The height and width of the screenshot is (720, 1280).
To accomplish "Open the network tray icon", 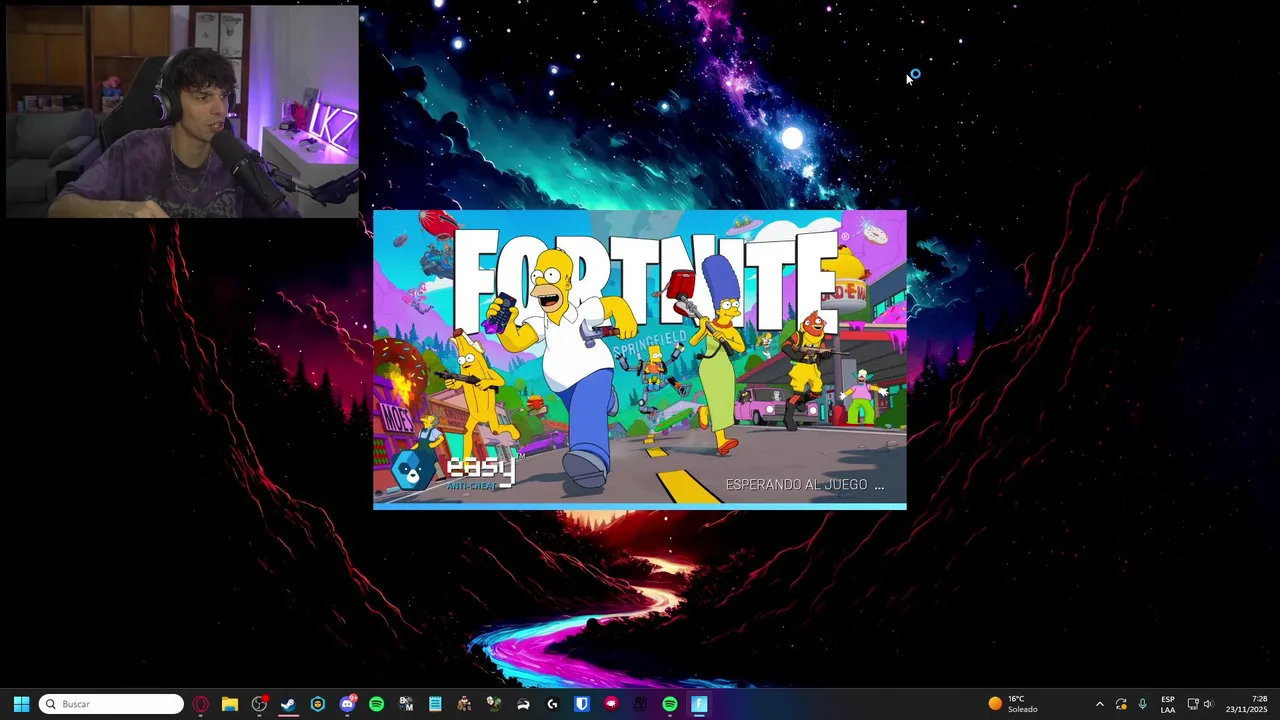I will coord(1192,704).
